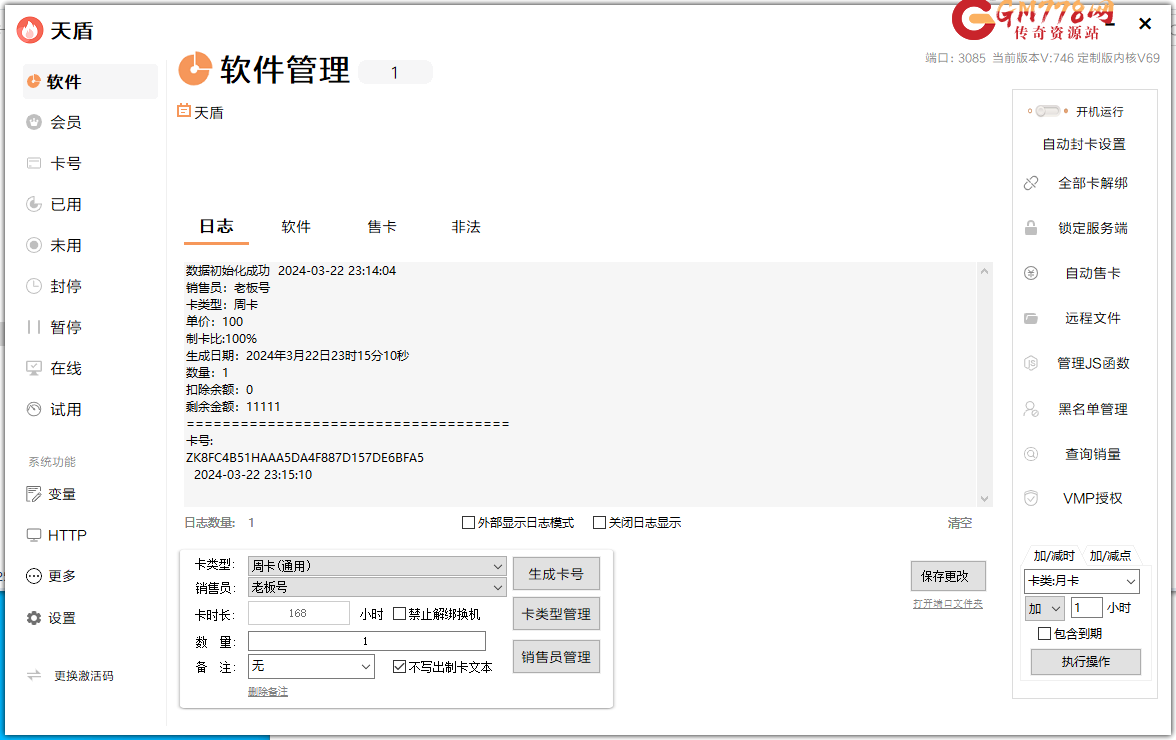Click the 生成卡号 button
Screen dimensions: 1176x740
[556, 574]
